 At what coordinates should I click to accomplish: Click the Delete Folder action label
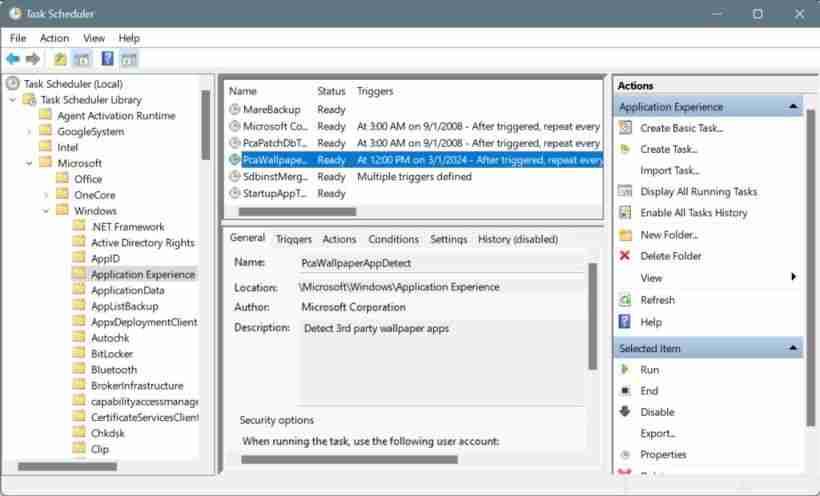(x=671, y=256)
